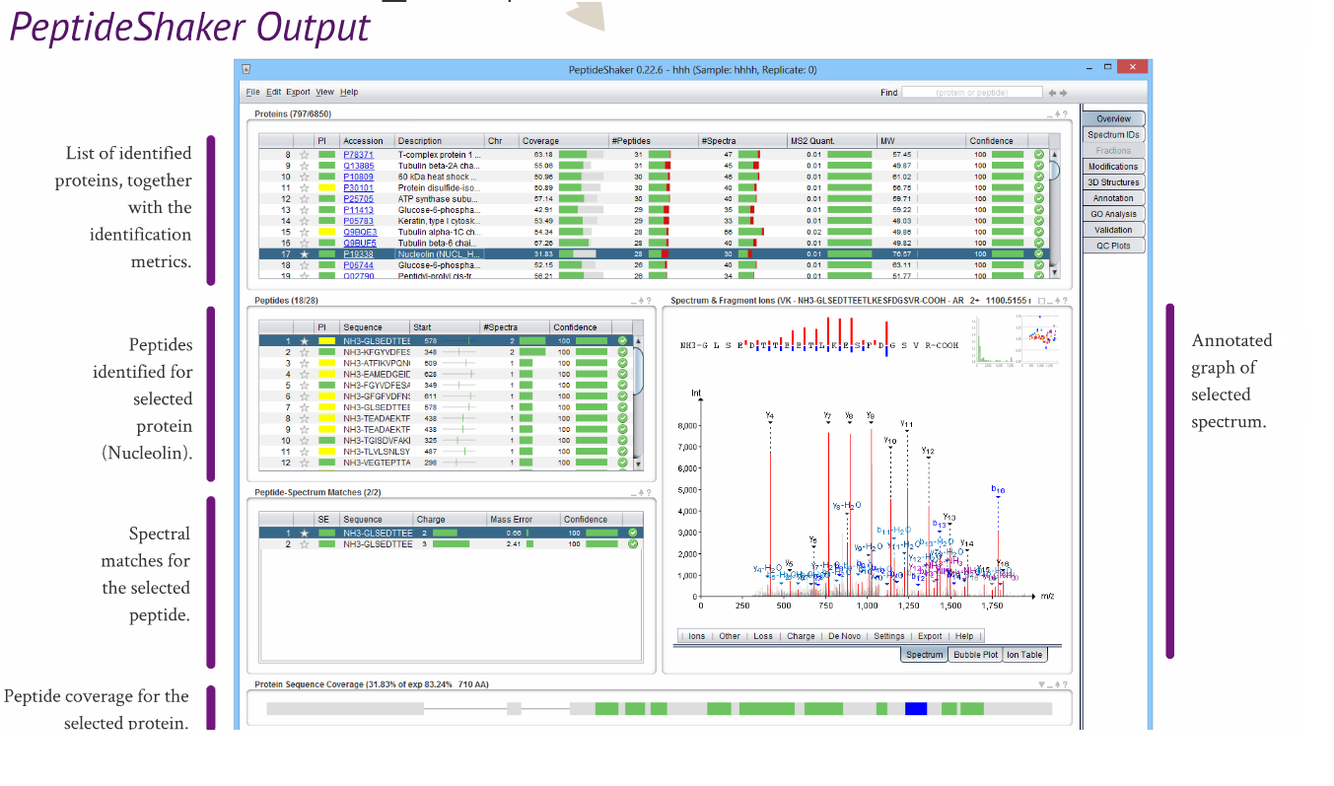
Task: Click validation checkmark of P78371 row
Action: click(x=1039, y=155)
